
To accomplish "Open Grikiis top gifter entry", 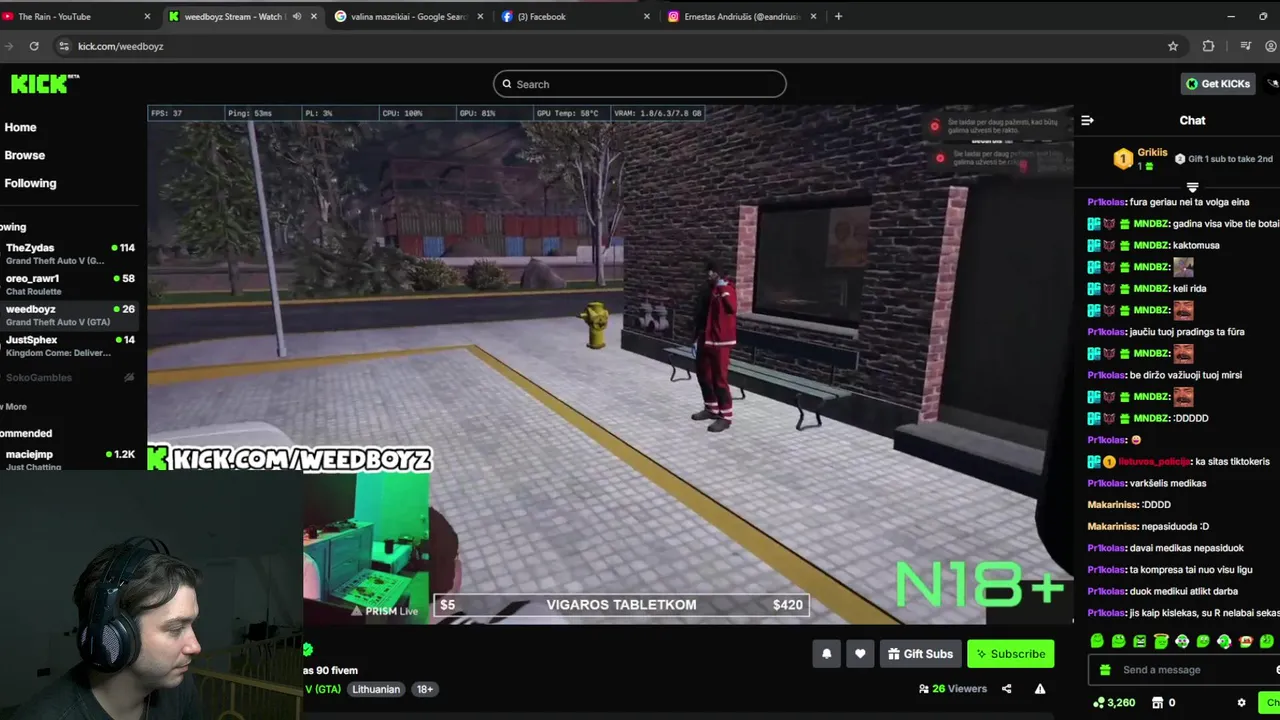I will pos(1141,158).
